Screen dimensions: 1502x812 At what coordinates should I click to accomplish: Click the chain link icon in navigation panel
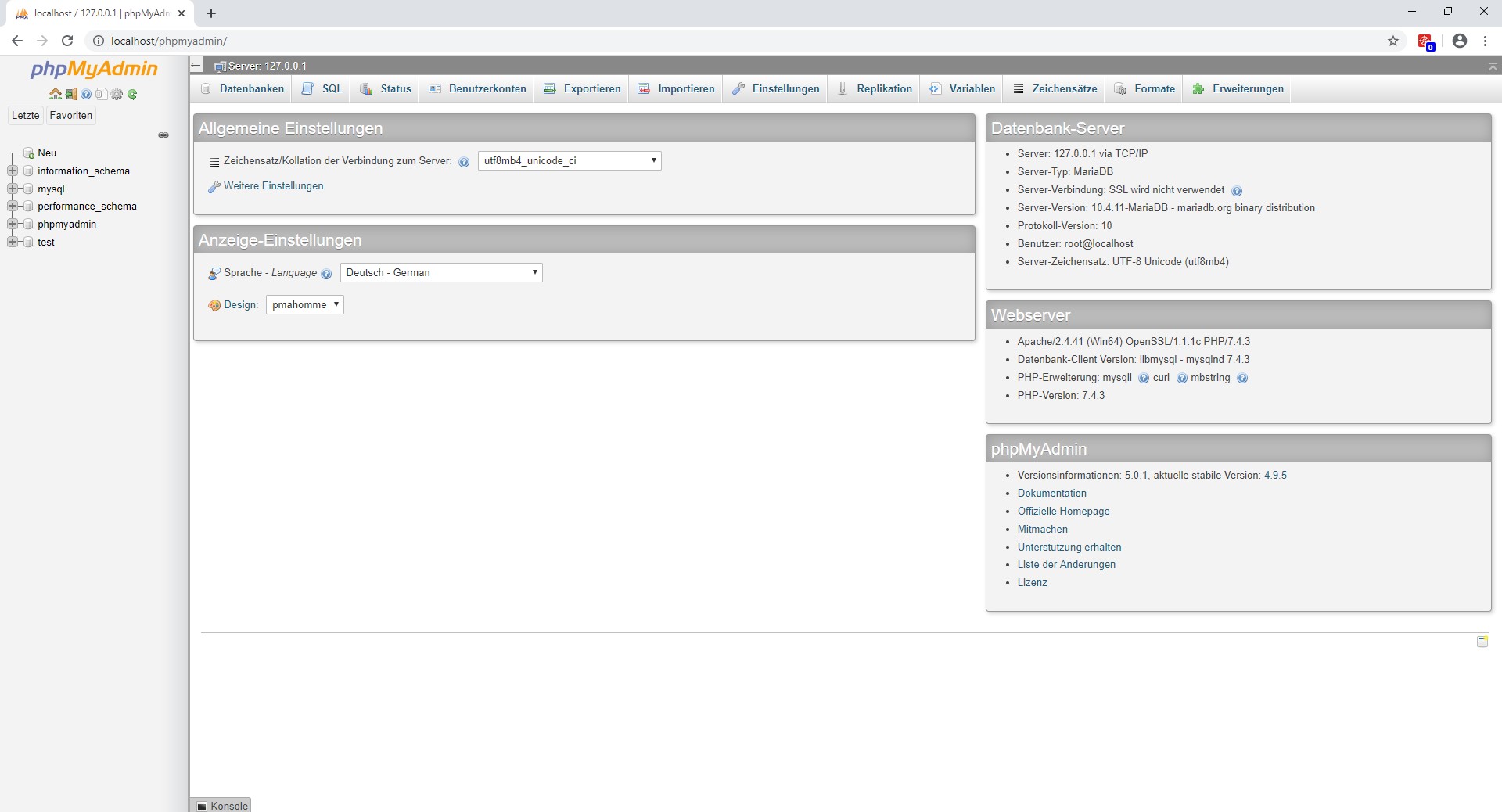pyautogui.click(x=163, y=135)
